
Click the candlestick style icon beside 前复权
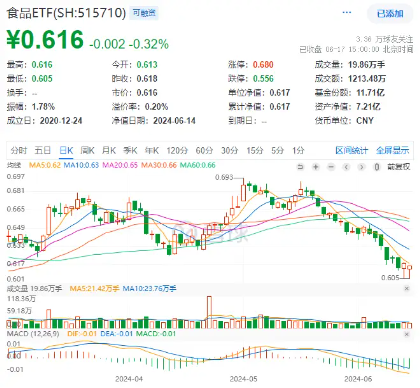pos(377,167)
